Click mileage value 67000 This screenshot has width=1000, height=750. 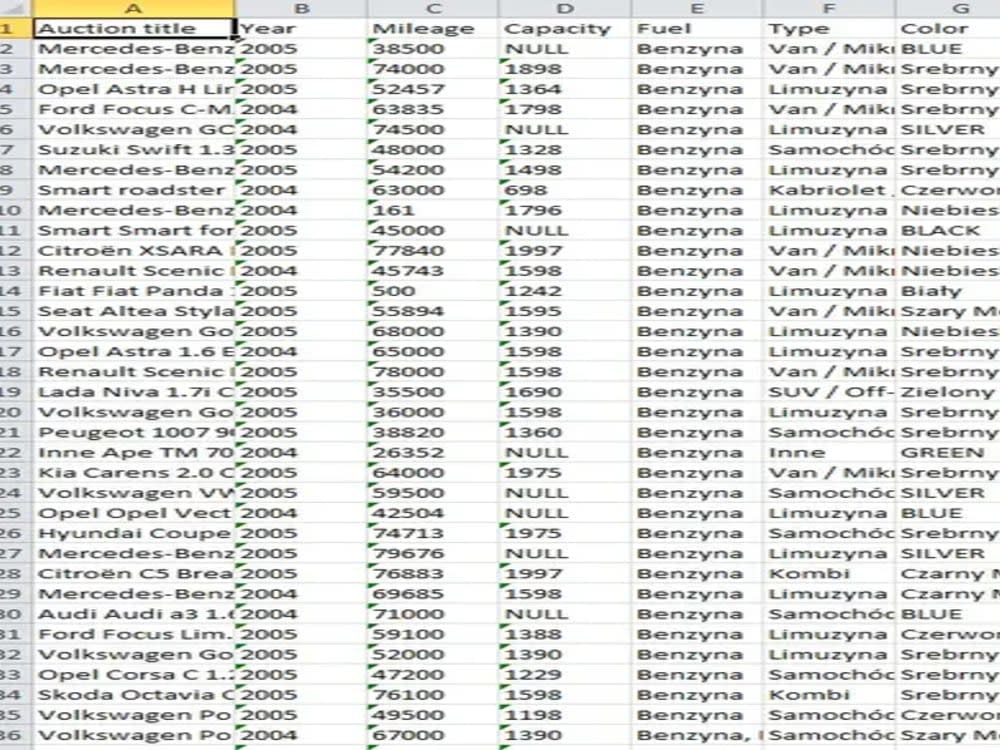coord(433,735)
